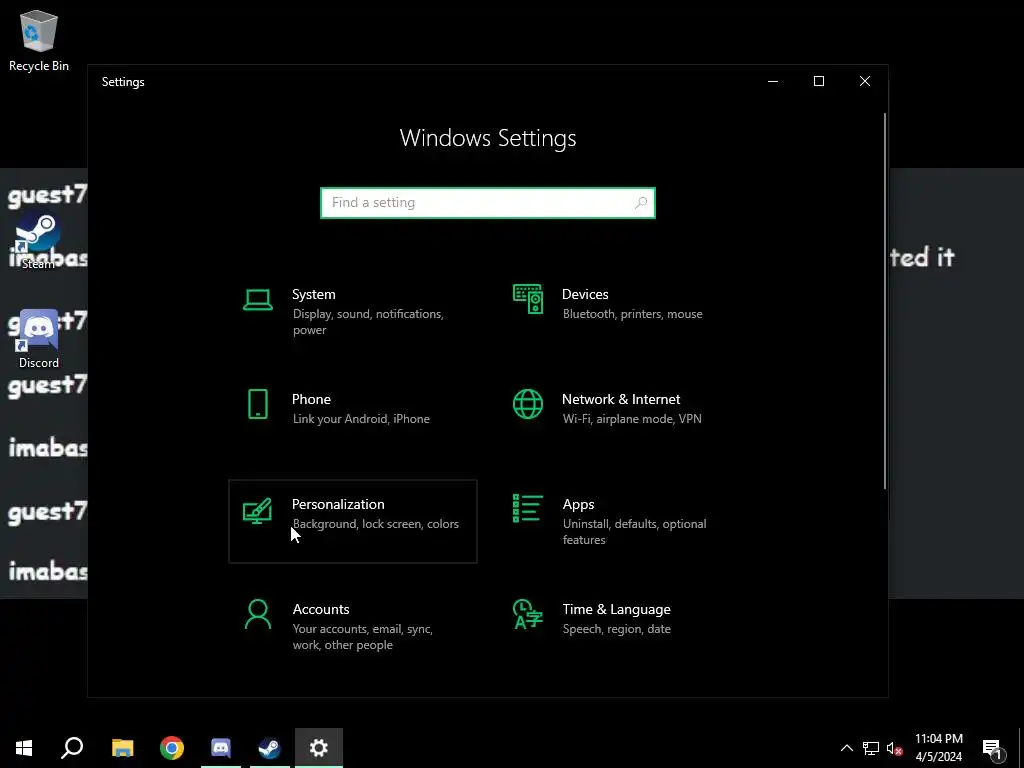
Task: Click the magnifier icon in search box
Action: (641, 202)
